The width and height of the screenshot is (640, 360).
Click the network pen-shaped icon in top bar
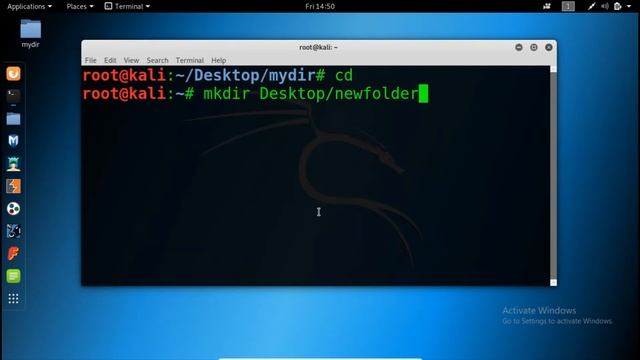(x=591, y=6)
